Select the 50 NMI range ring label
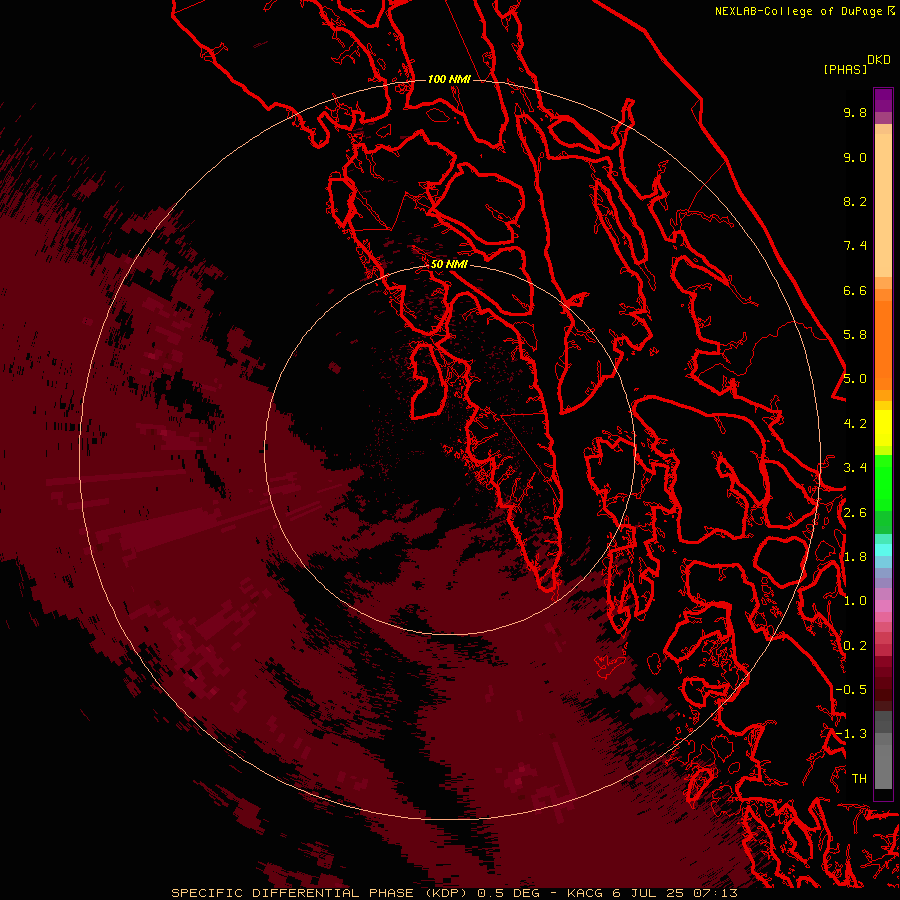Image resolution: width=900 pixels, height=900 pixels. click(449, 264)
